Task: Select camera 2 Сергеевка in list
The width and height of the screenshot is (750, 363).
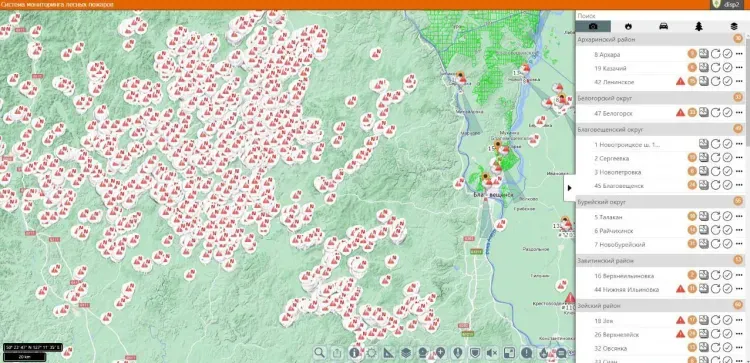Action: (612, 158)
